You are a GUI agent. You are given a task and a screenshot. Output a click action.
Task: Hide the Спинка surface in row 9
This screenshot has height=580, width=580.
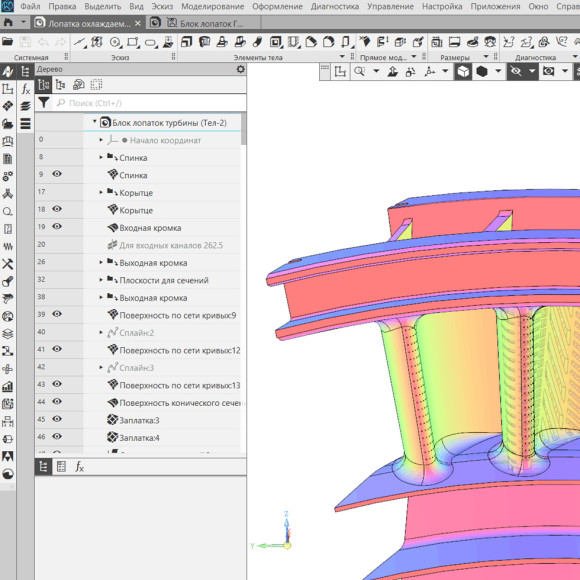coord(57,174)
